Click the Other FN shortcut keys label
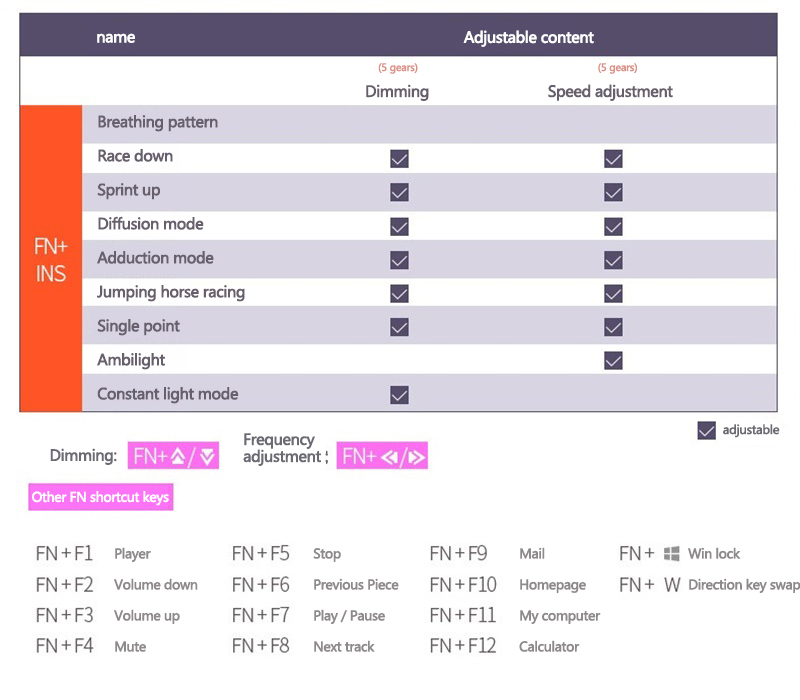The width and height of the screenshot is (800, 700). pyautogui.click(x=101, y=497)
